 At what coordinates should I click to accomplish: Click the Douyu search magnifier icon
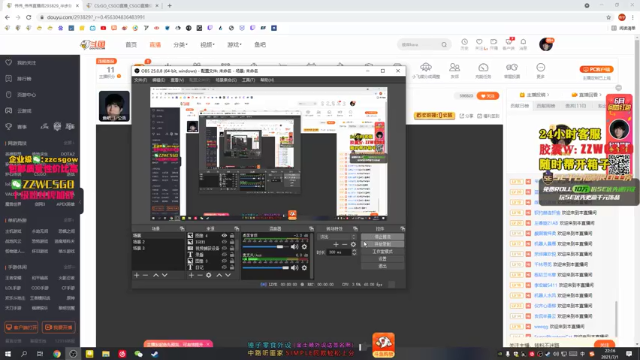(444, 44)
